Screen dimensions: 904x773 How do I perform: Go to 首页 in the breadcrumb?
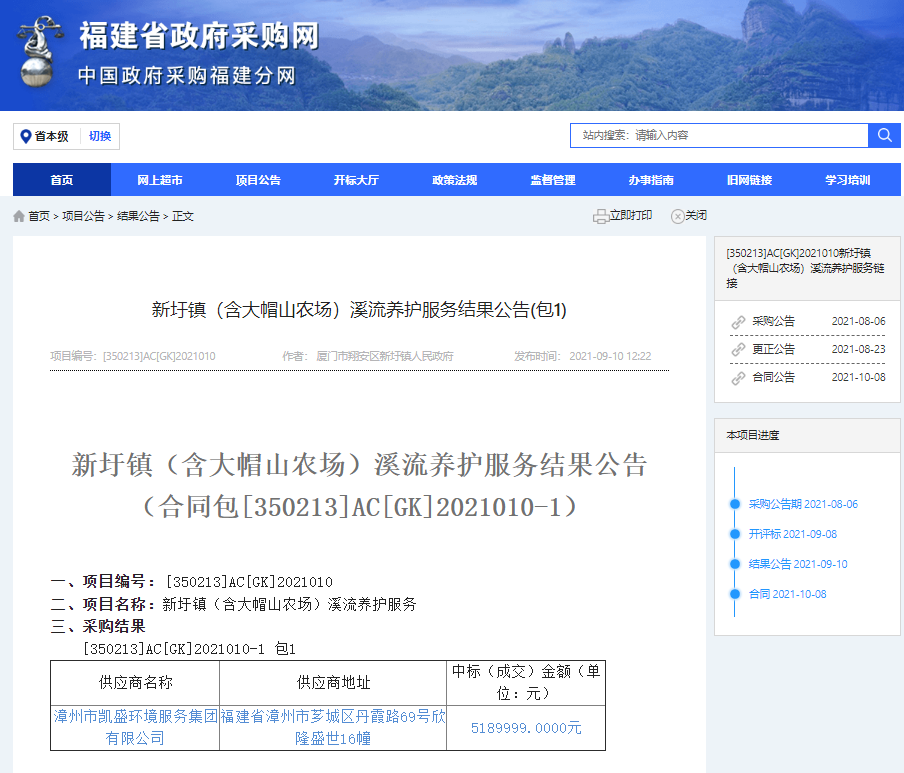tap(39, 216)
